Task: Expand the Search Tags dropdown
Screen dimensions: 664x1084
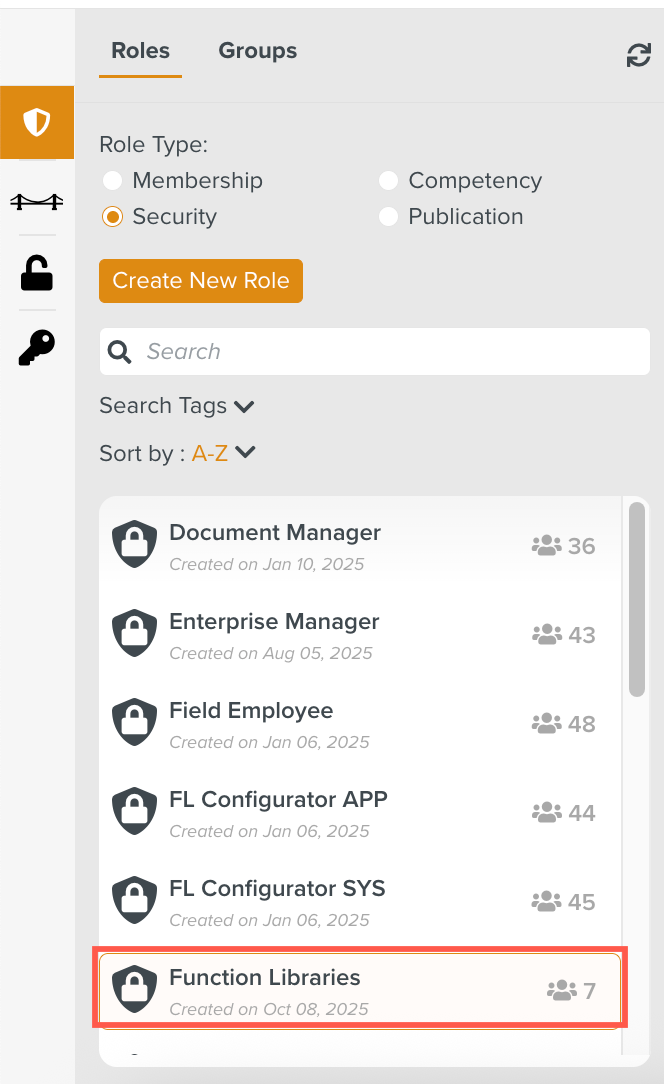Action: click(x=177, y=406)
